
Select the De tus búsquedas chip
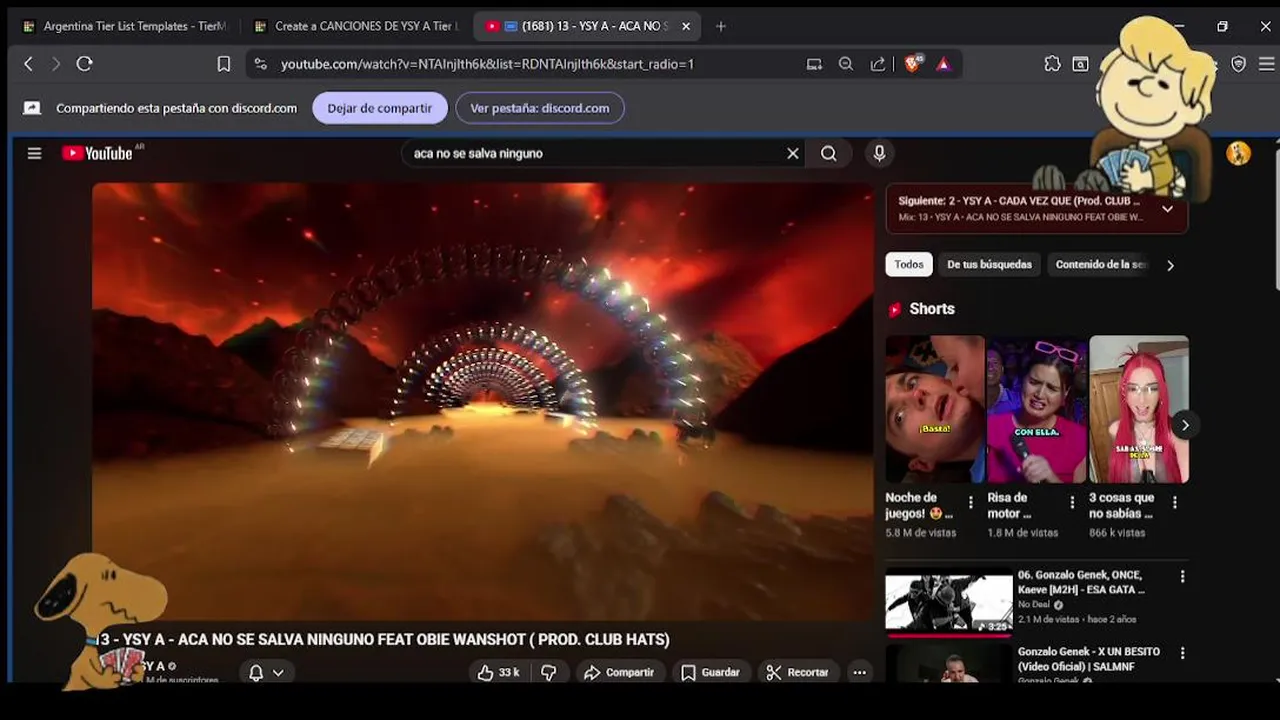point(989,265)
